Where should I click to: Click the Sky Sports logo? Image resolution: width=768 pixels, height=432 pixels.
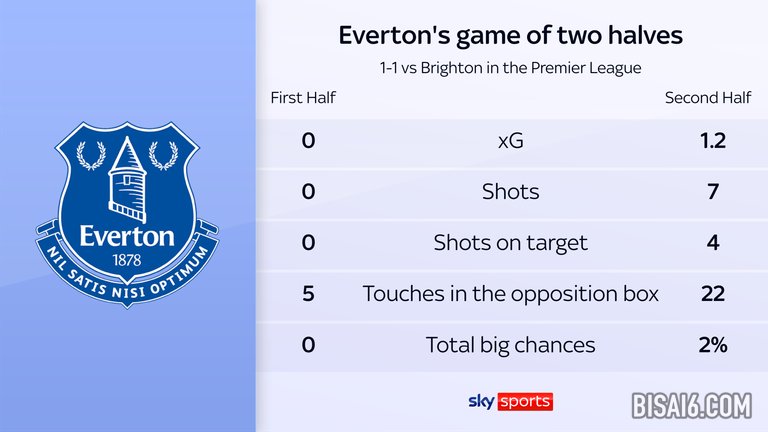pyautogui.click(x=510, y=401)
